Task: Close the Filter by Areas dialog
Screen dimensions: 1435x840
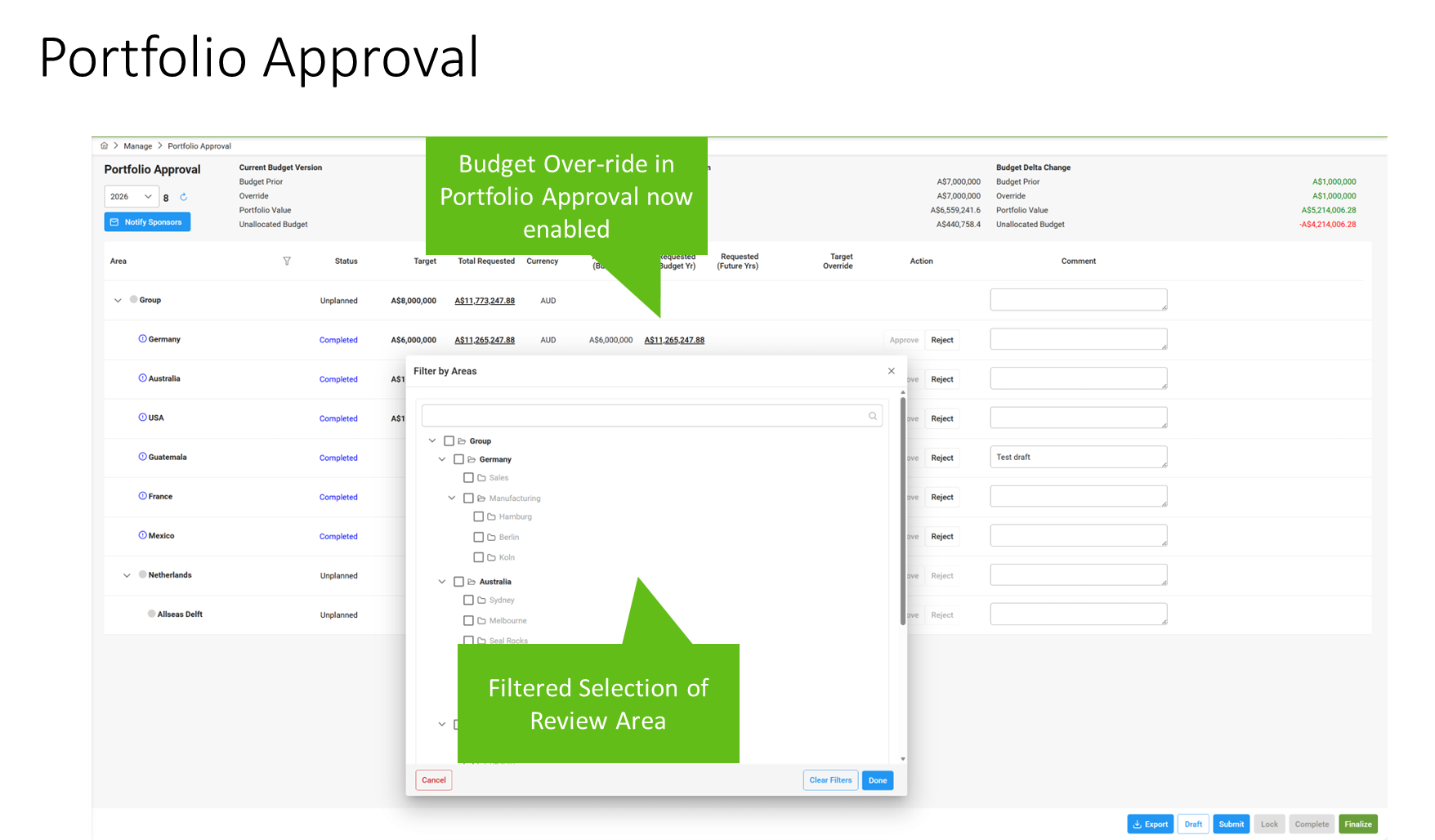Action: tap(891, 371)
